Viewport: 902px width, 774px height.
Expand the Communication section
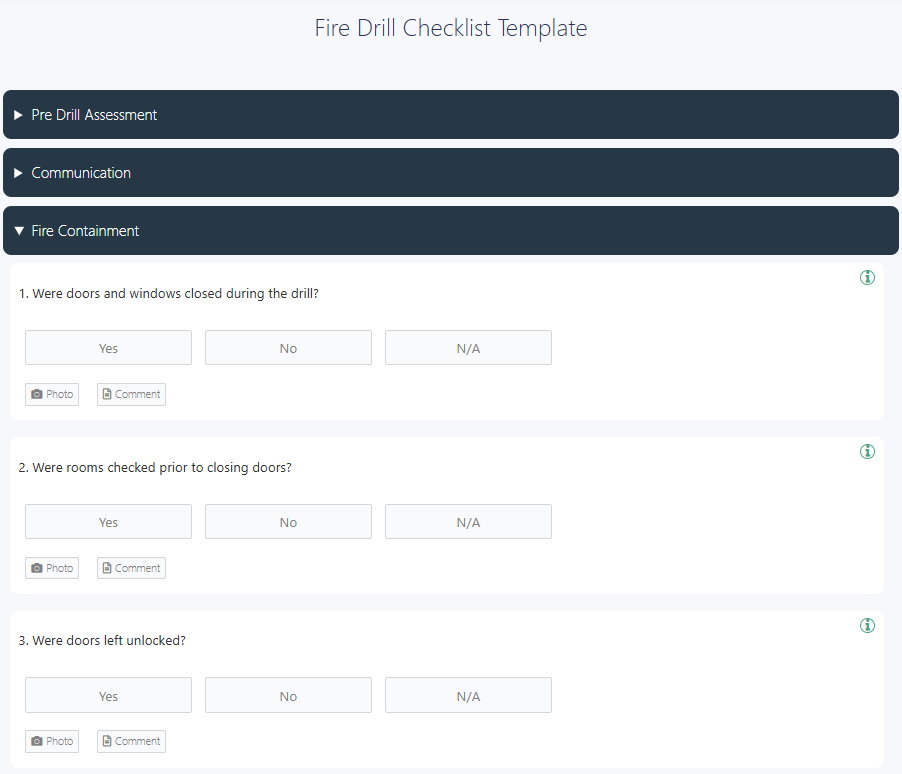(x=451, y=173)
